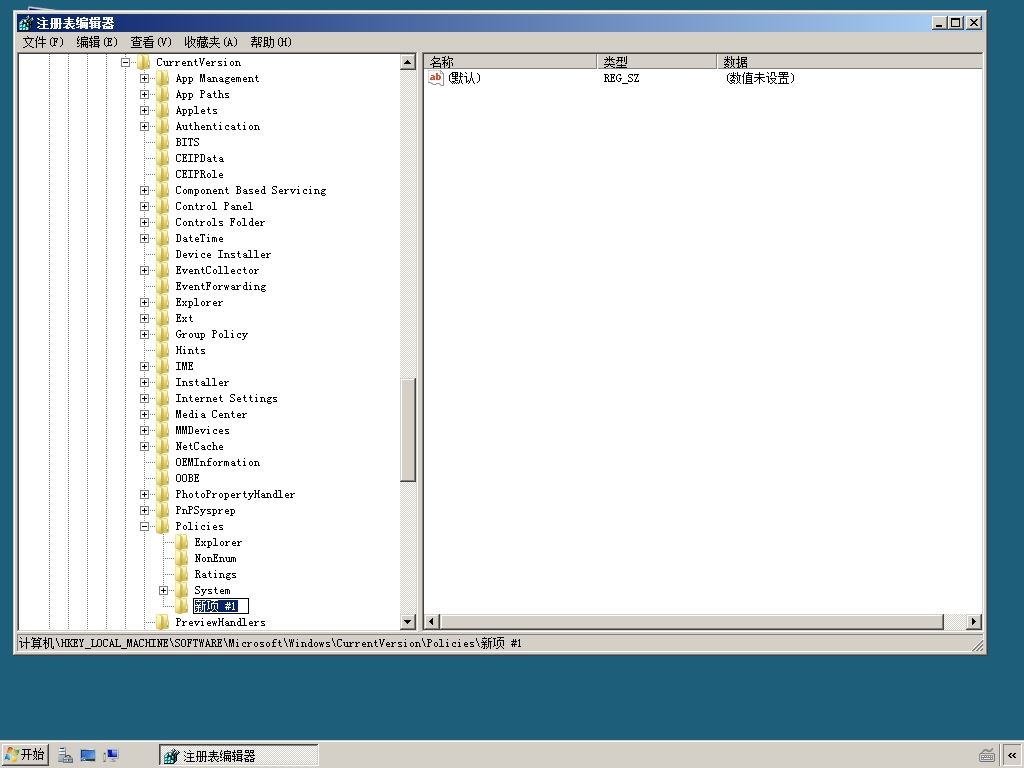Screen dimensions: 1024x768
Task: Click the values pane scroll right arrow
Action: (974, 622)
